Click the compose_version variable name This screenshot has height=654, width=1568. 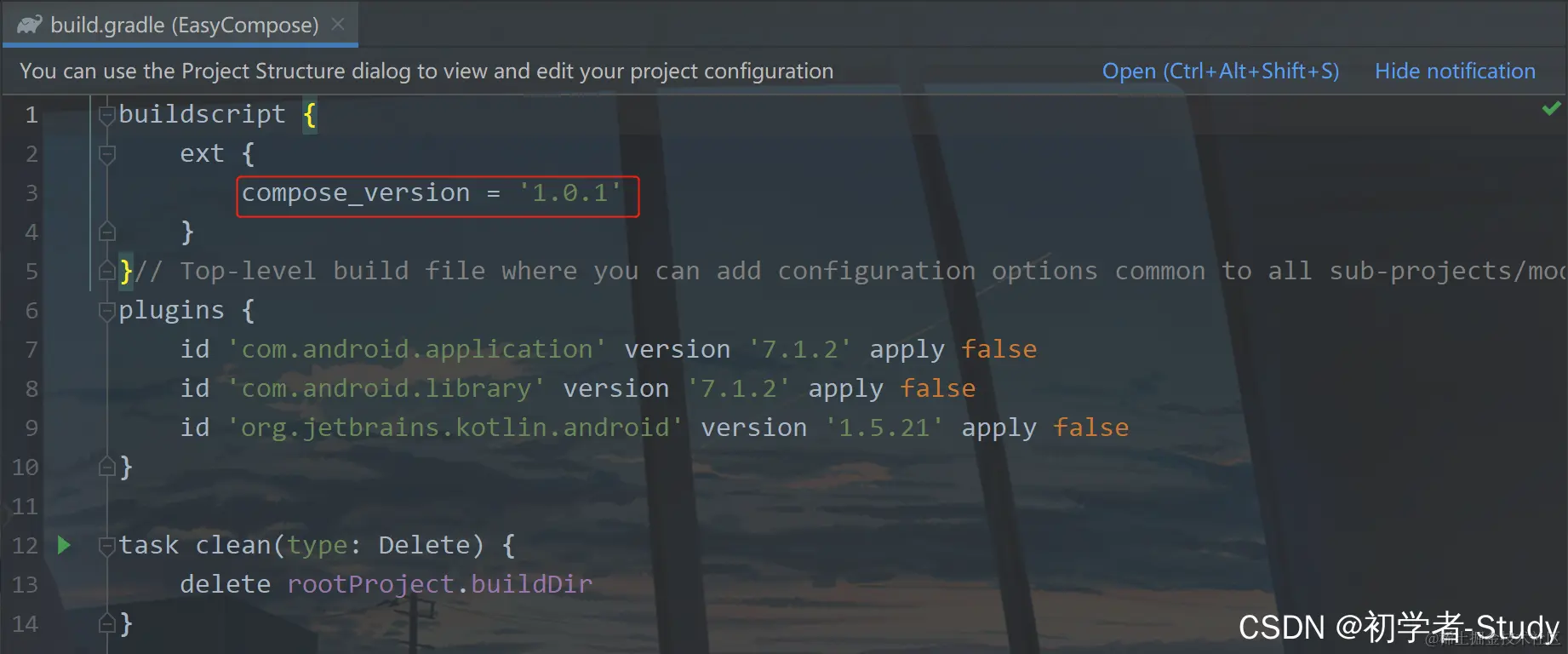click(x=356, y=193)
